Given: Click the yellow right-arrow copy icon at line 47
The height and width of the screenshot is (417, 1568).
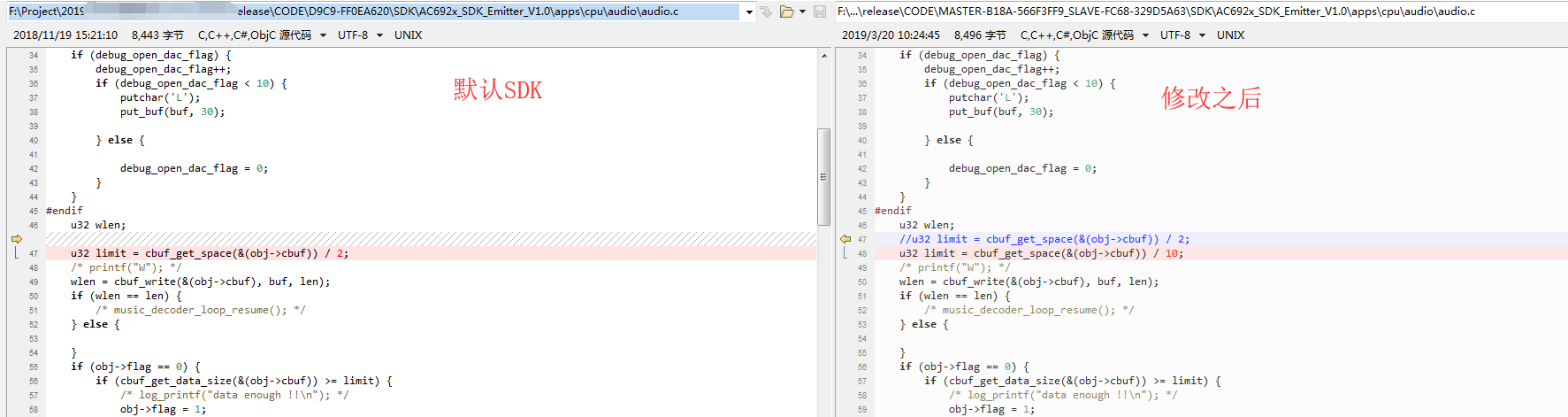Looking at the screenshot, I should point(16,239).
